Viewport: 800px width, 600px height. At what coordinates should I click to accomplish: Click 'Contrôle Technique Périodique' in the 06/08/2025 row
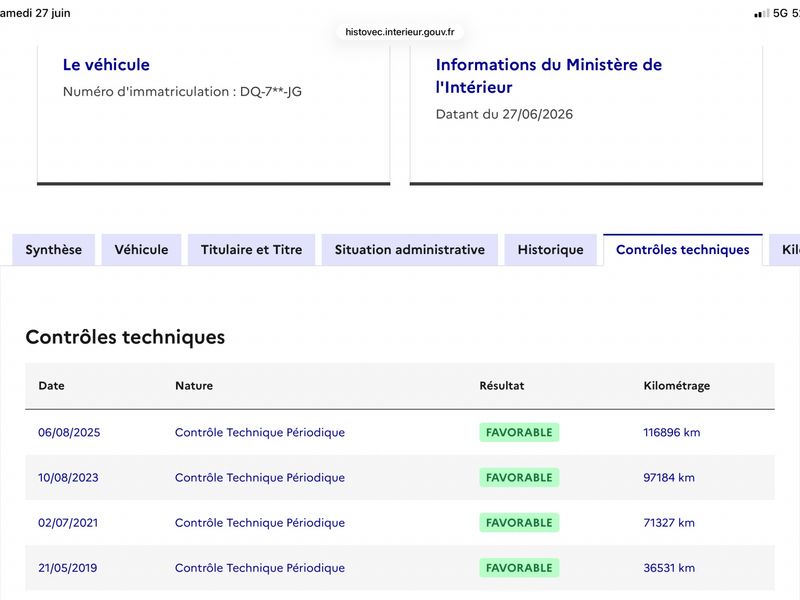[x=260, y=433]
